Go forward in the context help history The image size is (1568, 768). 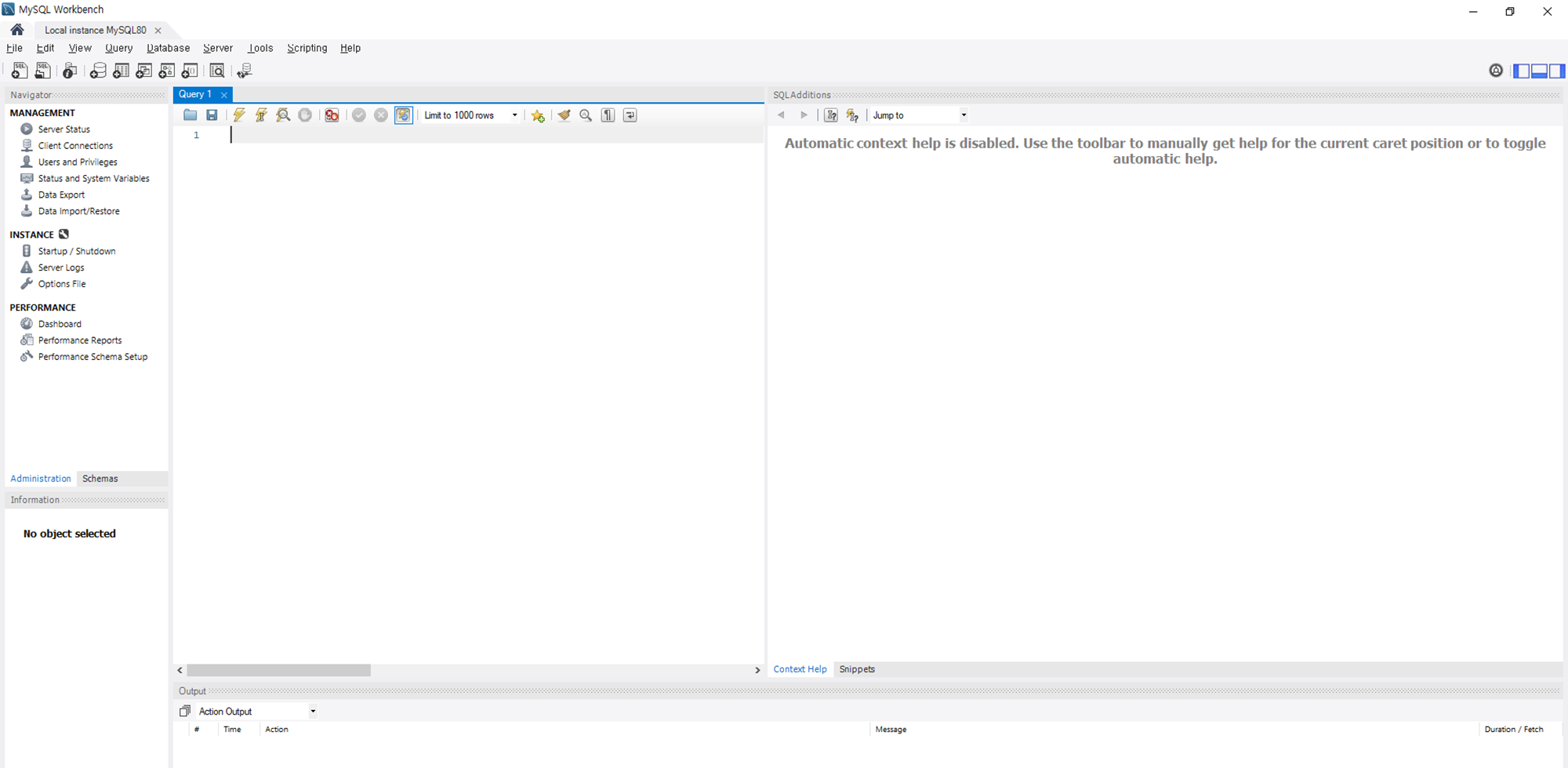(804, 115)
